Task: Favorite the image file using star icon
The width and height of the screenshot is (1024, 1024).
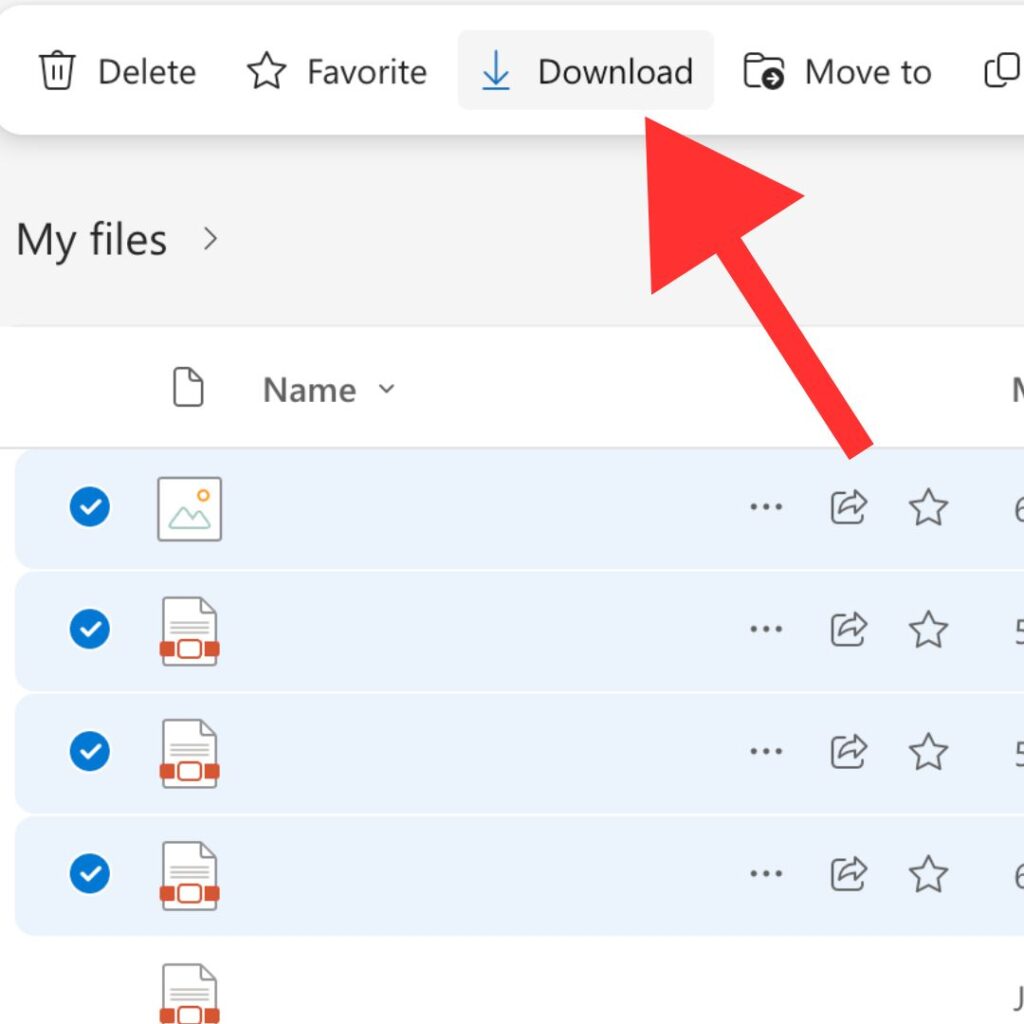Action: pos(928,508)
